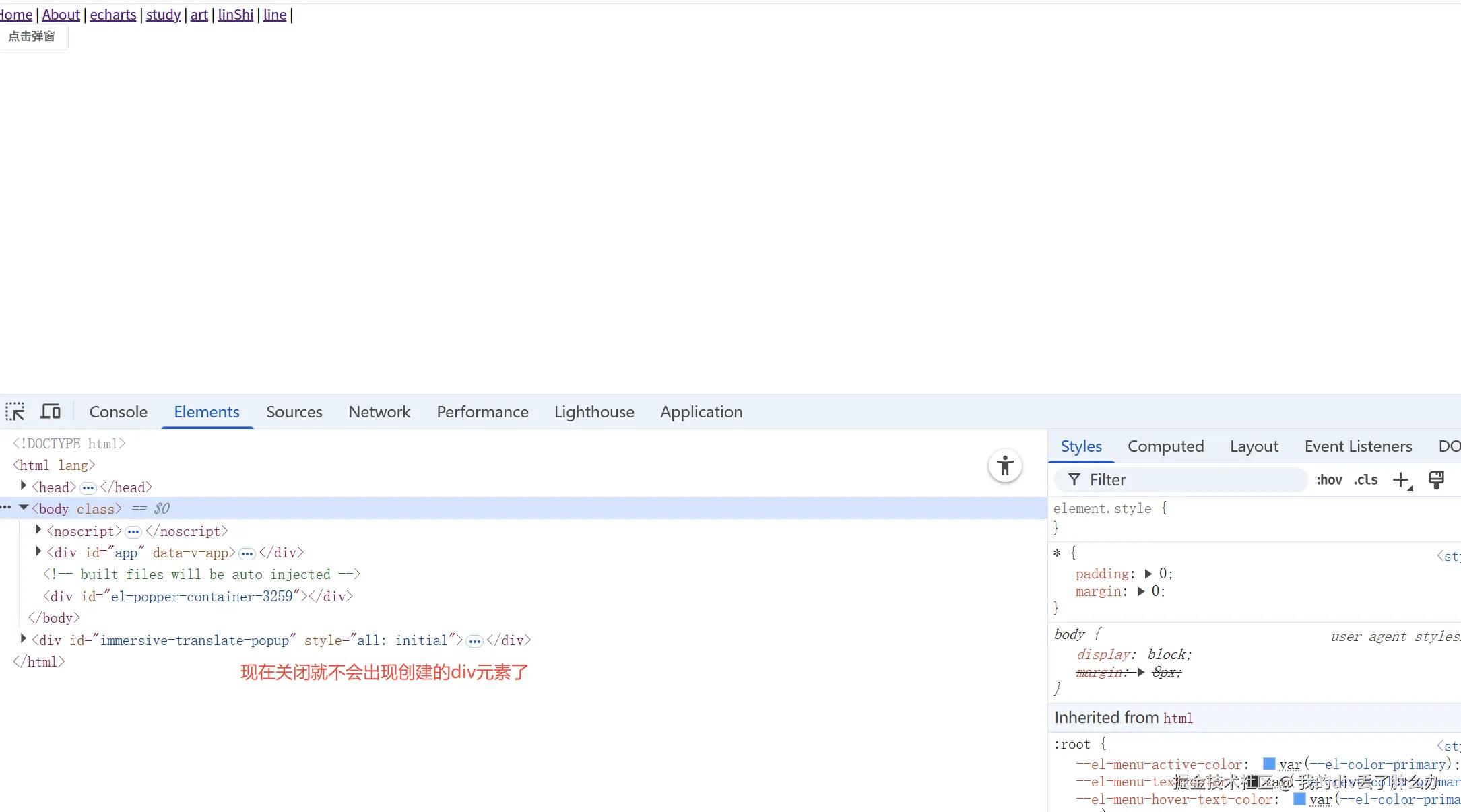Open the Network tab
The height and width of the screenshot is (812, 1461).
[x=379, y=412]
